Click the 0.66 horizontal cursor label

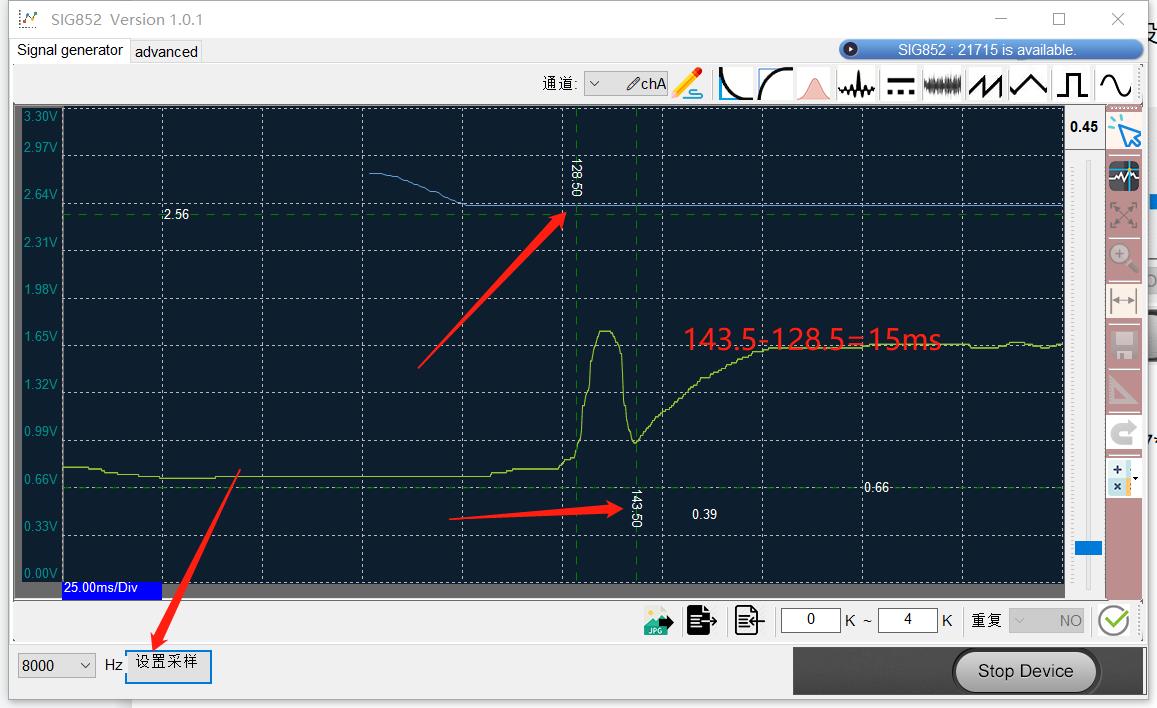[x=877, y=487]
